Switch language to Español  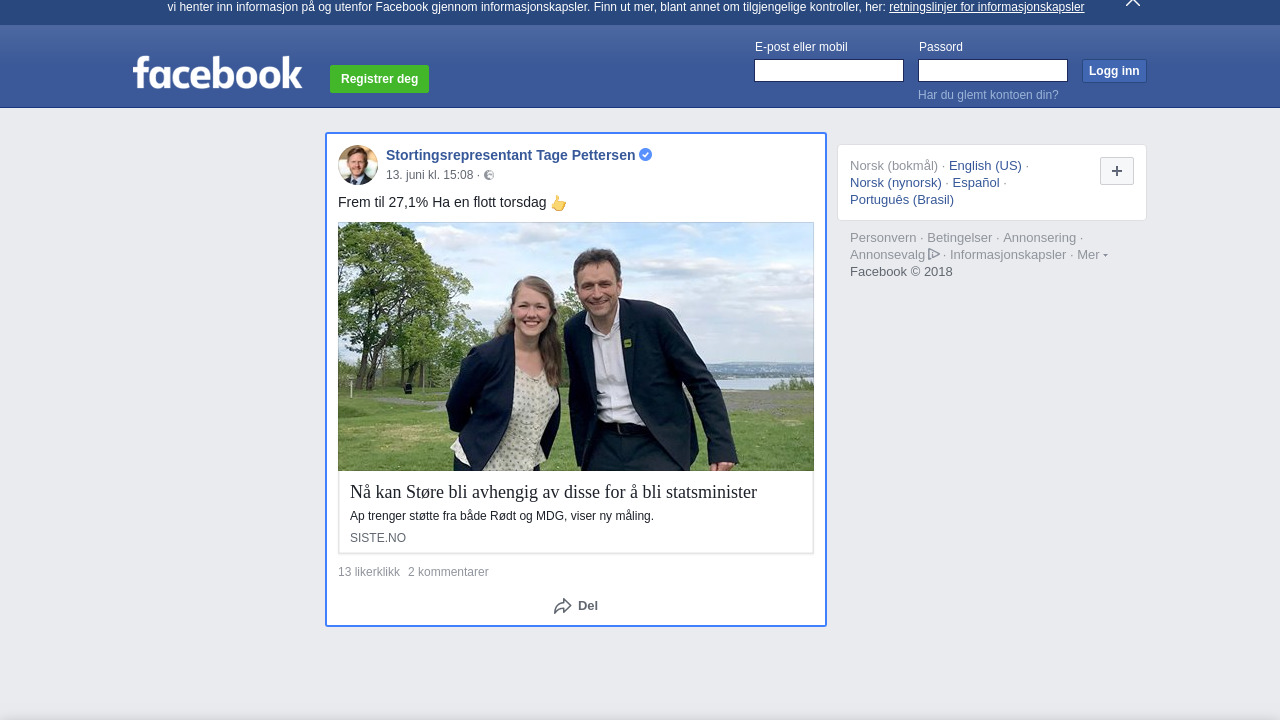coord(976,183)
